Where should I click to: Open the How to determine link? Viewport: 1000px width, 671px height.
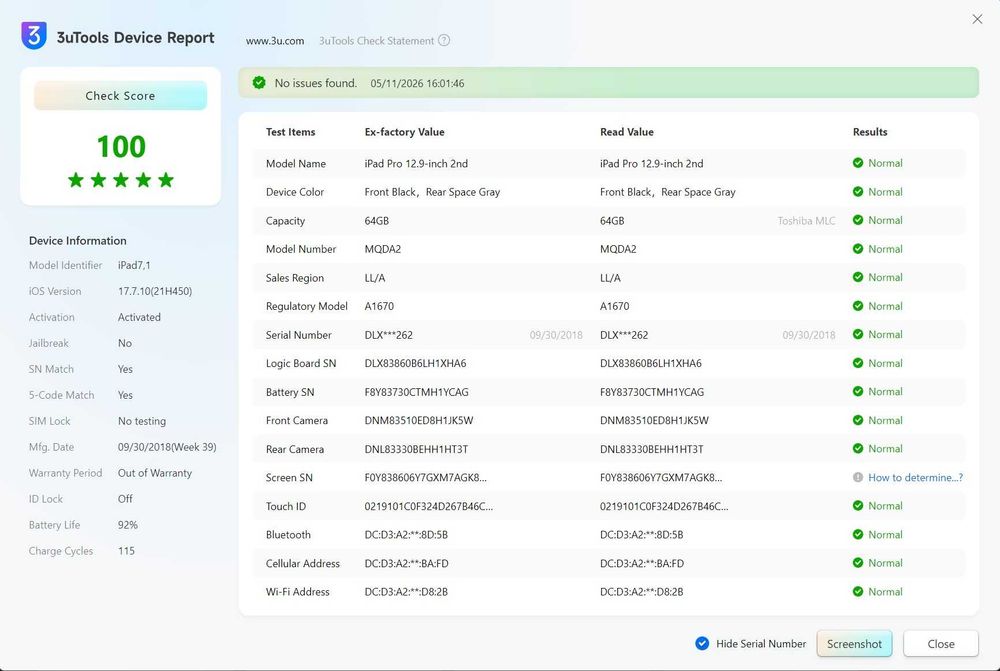[915, 477]
